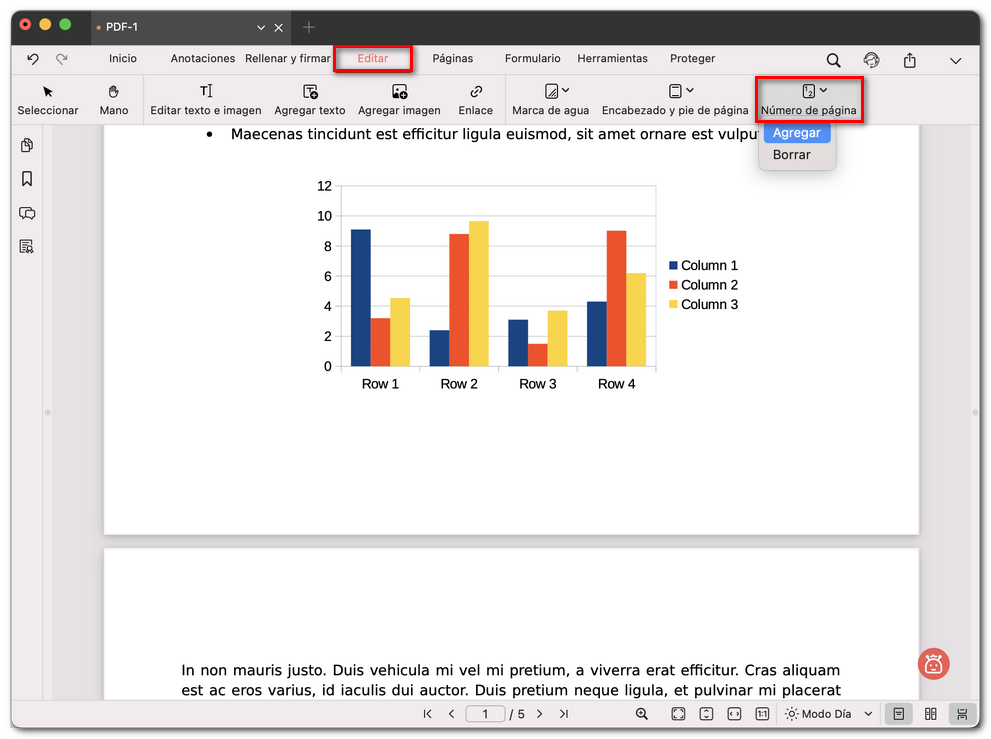Viewport: 991px width, 739px height.
Task: Click the current page number field
Action: click(485, 714)
